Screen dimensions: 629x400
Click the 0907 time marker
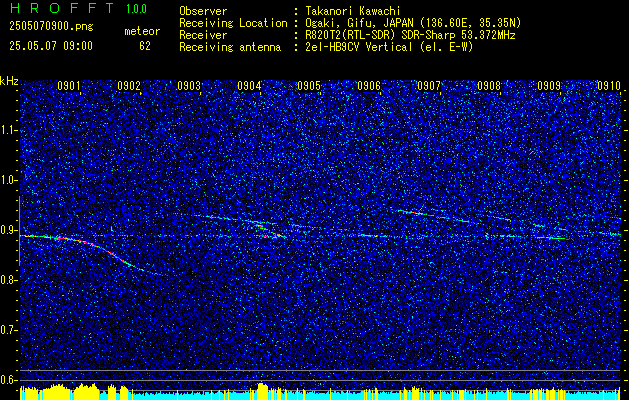point(428,85)
